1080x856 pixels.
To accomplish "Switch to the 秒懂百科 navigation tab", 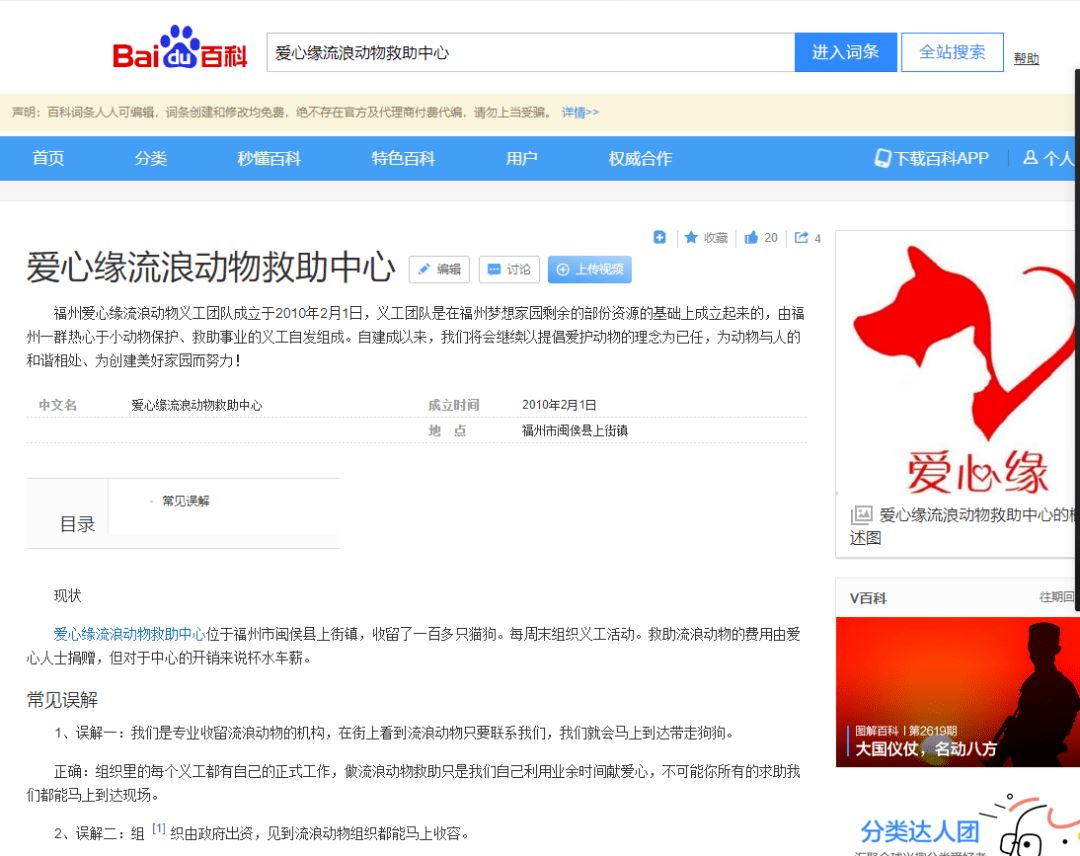I will tap(268, 158).
